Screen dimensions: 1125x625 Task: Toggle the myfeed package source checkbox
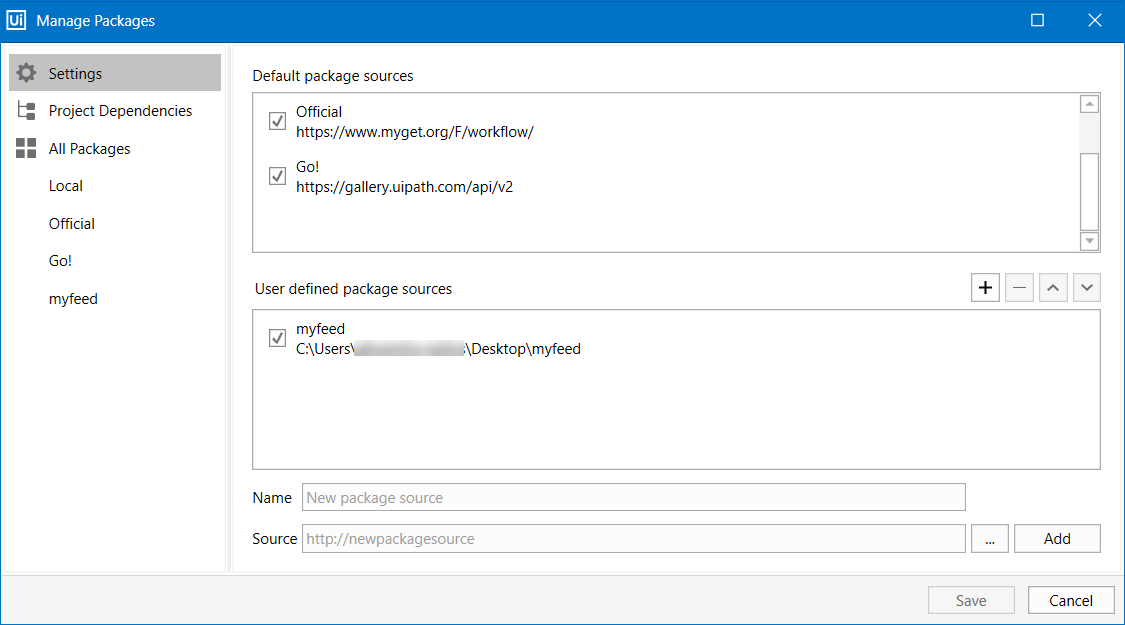point(277,338)
